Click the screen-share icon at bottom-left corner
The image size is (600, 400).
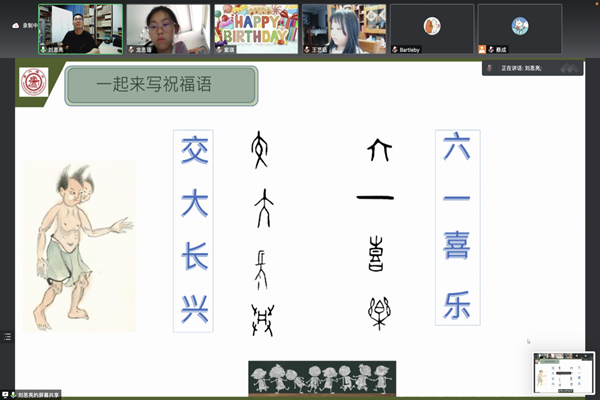[5, 395]
